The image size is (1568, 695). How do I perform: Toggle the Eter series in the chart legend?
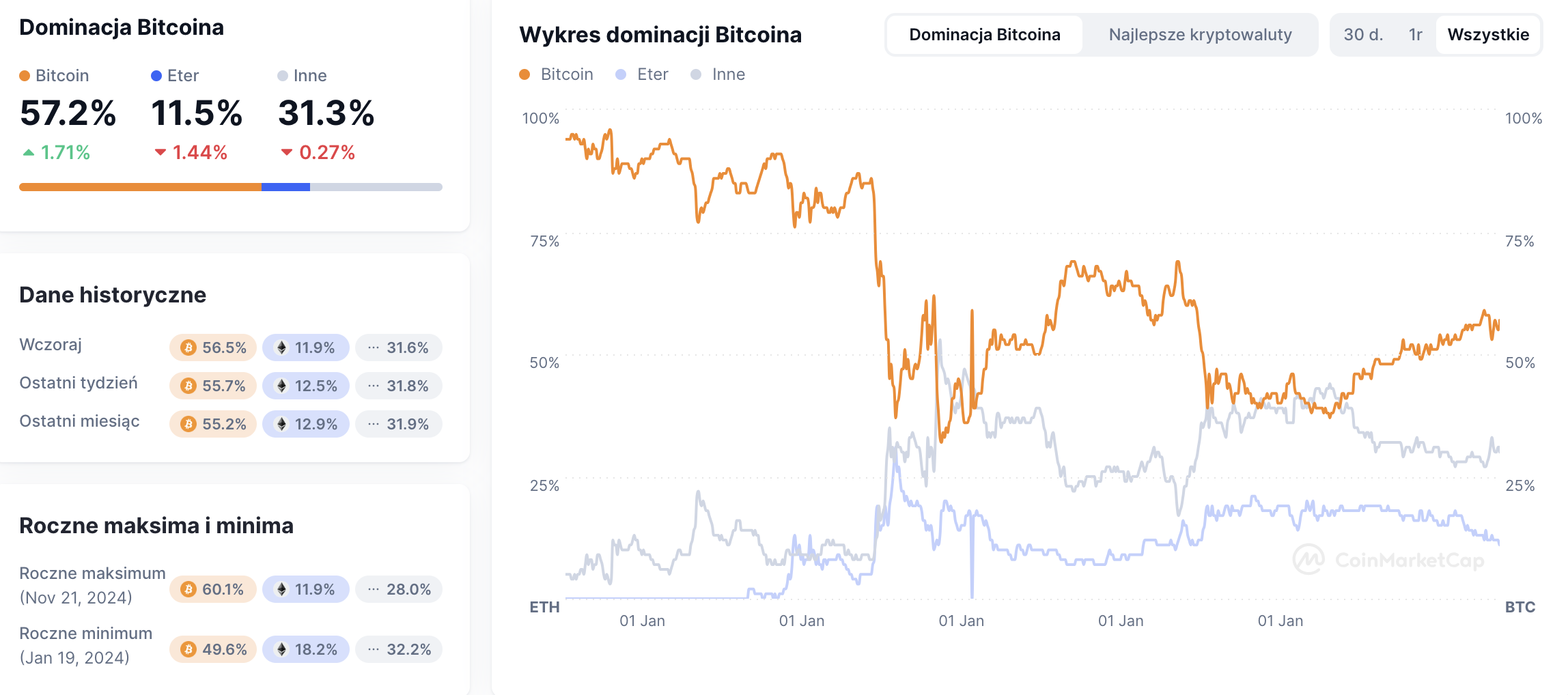click(642, 74)
